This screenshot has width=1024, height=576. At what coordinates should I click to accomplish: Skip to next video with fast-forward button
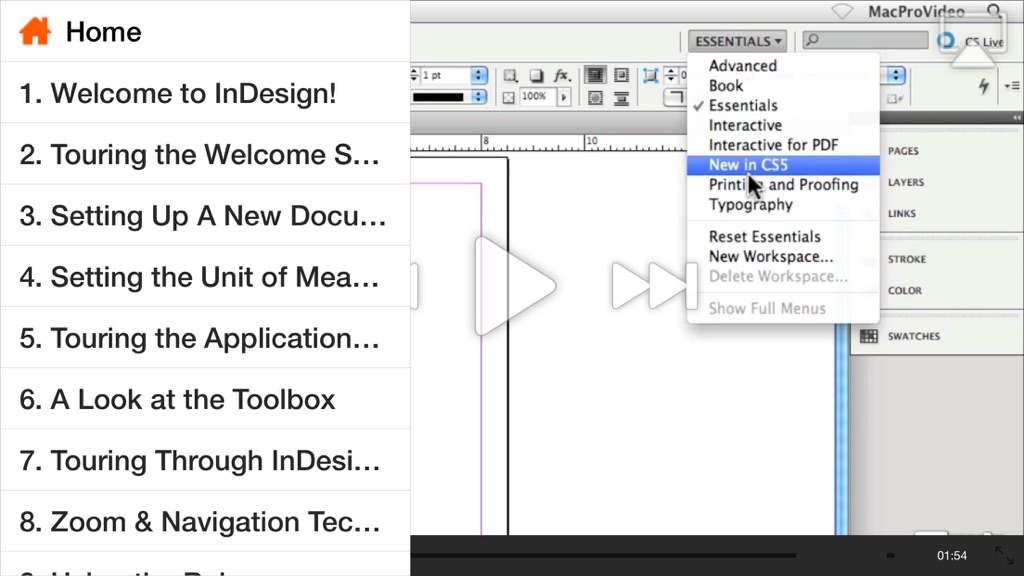654,286
